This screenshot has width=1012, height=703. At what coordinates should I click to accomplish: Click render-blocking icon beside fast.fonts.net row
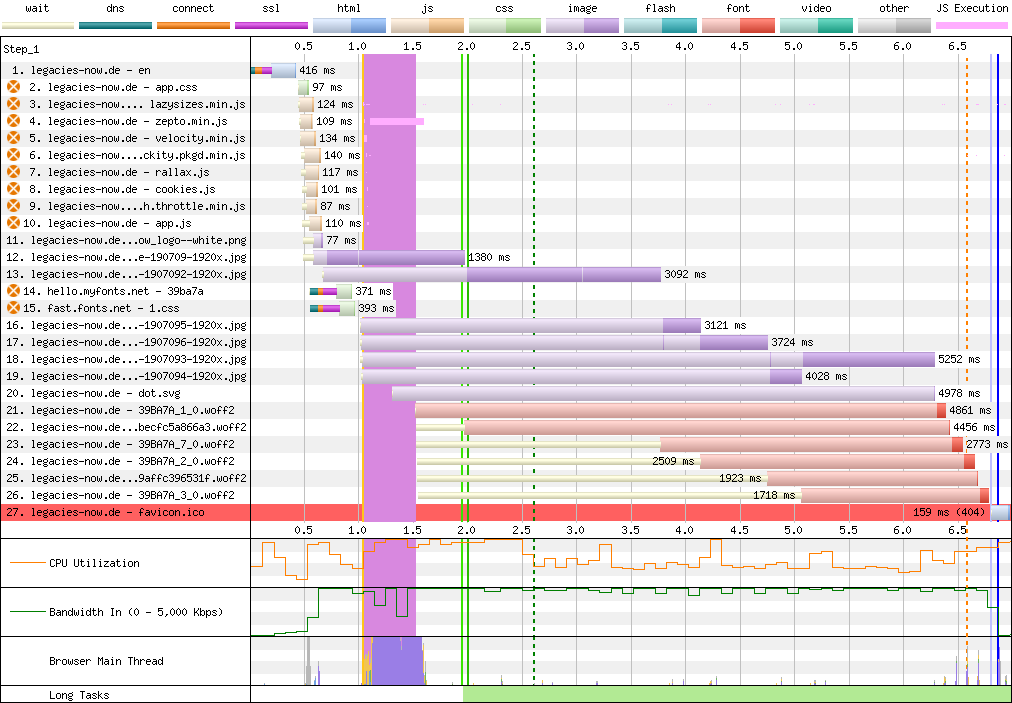click(13, 308)
